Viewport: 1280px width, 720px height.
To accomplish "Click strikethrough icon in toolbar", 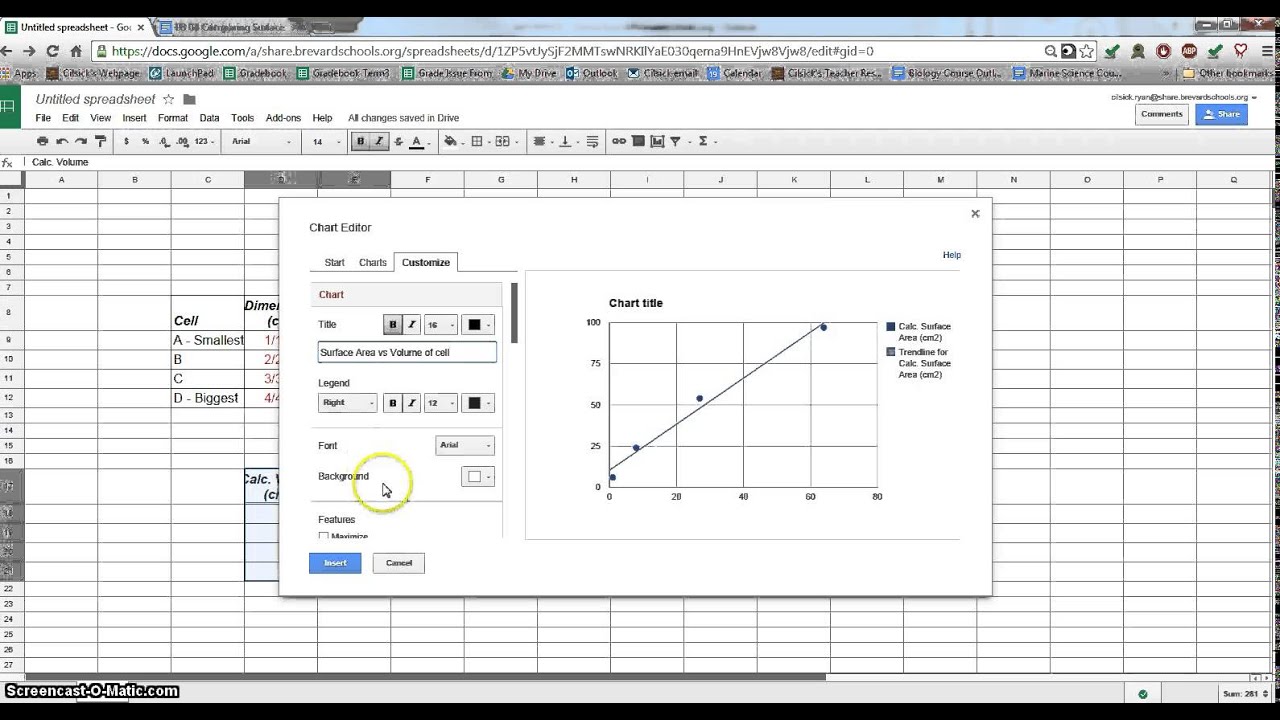I will [398, 141].
